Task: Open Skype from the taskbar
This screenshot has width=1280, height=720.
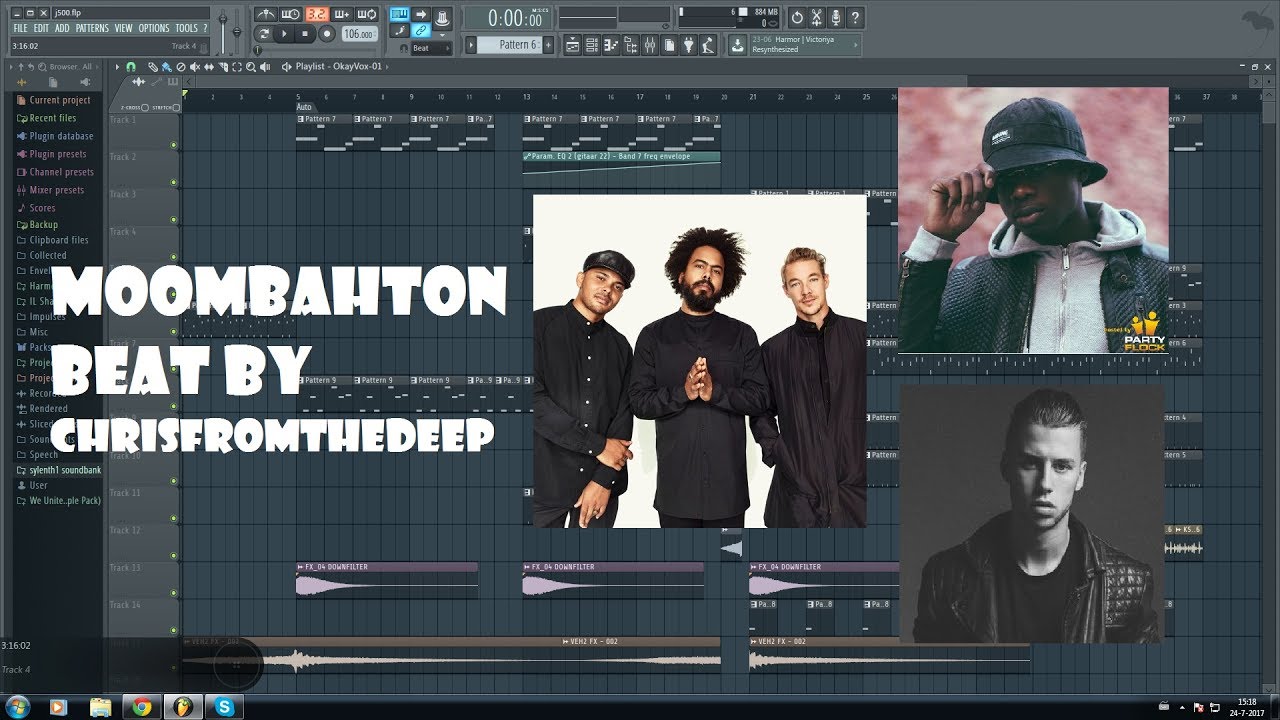Action: pyautogui.click(x=224, y=707)
